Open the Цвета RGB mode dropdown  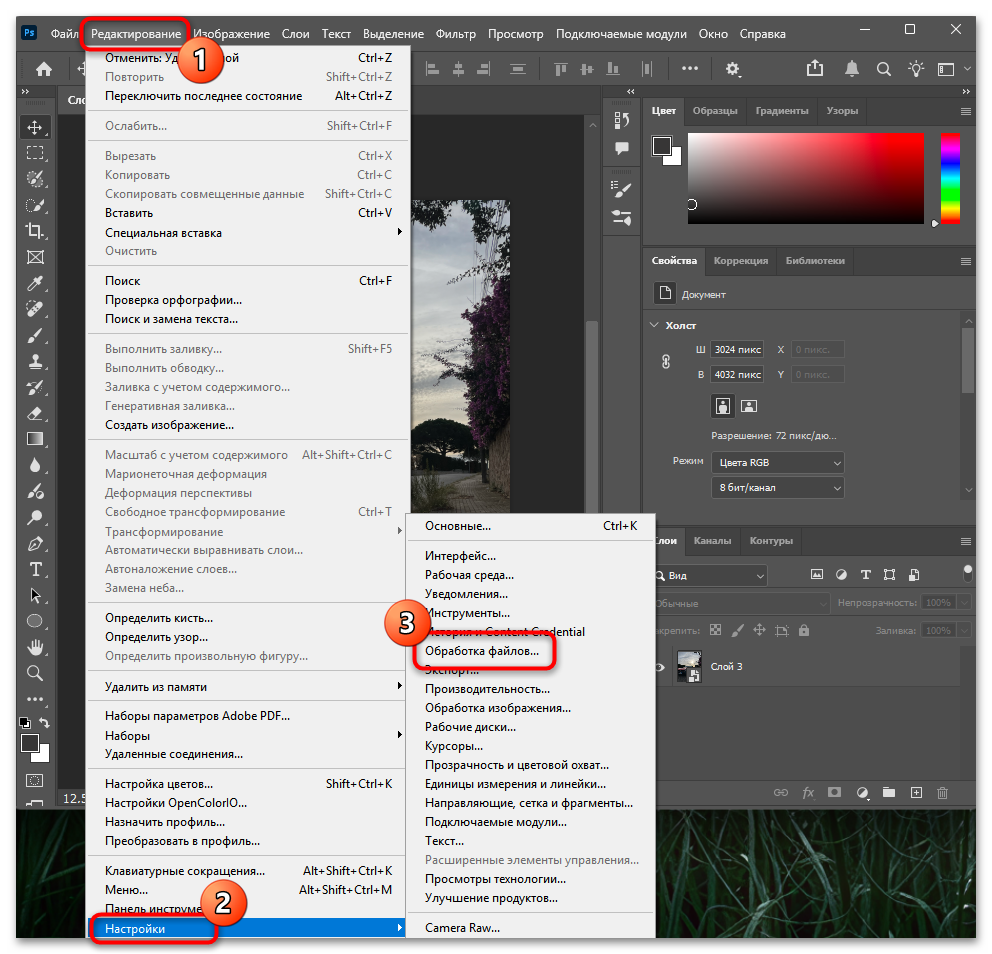[777, 463]
